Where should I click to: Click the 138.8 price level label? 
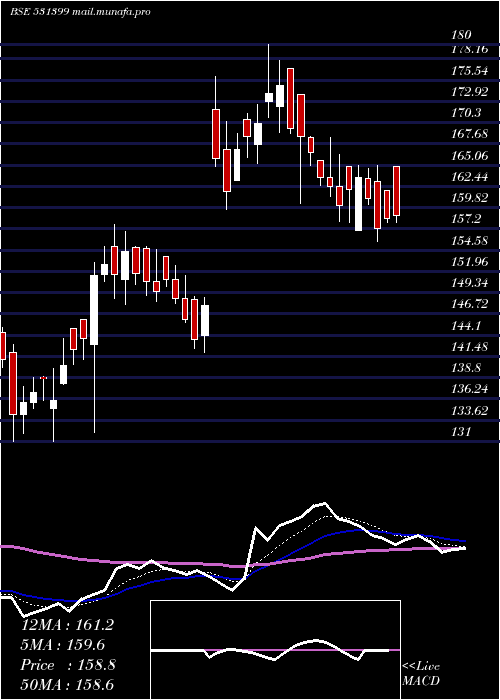(464, 368)
